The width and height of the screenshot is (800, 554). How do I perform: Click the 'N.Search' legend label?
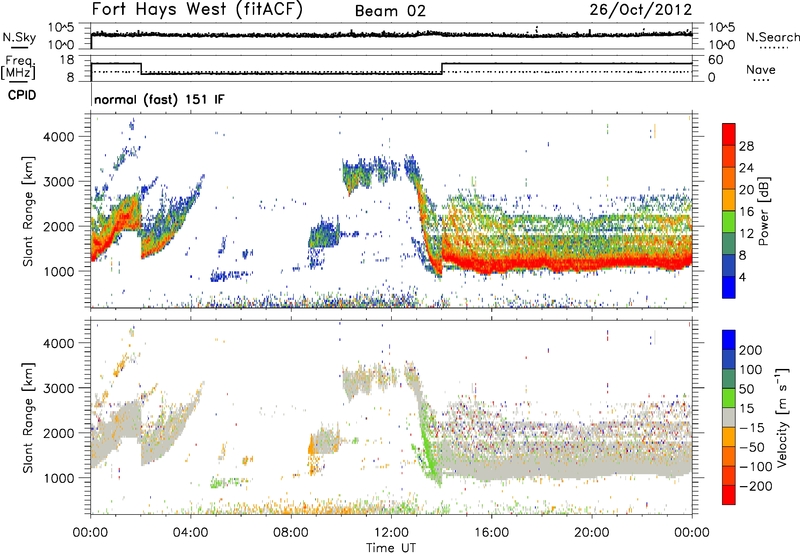click(772, 37)
